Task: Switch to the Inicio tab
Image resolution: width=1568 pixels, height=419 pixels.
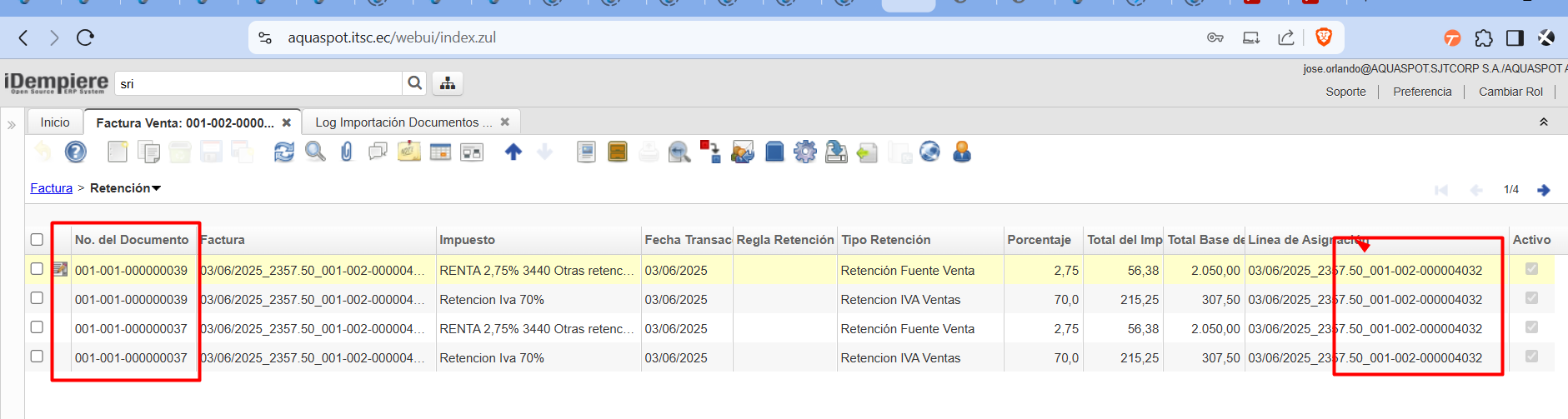Action: click(55, 122)
